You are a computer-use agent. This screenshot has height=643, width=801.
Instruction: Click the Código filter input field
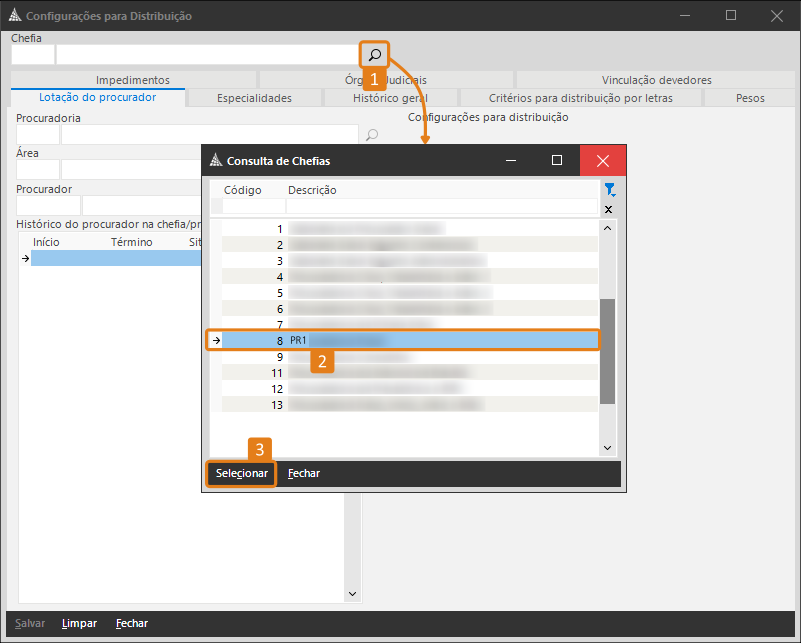(x=253, y=207)
